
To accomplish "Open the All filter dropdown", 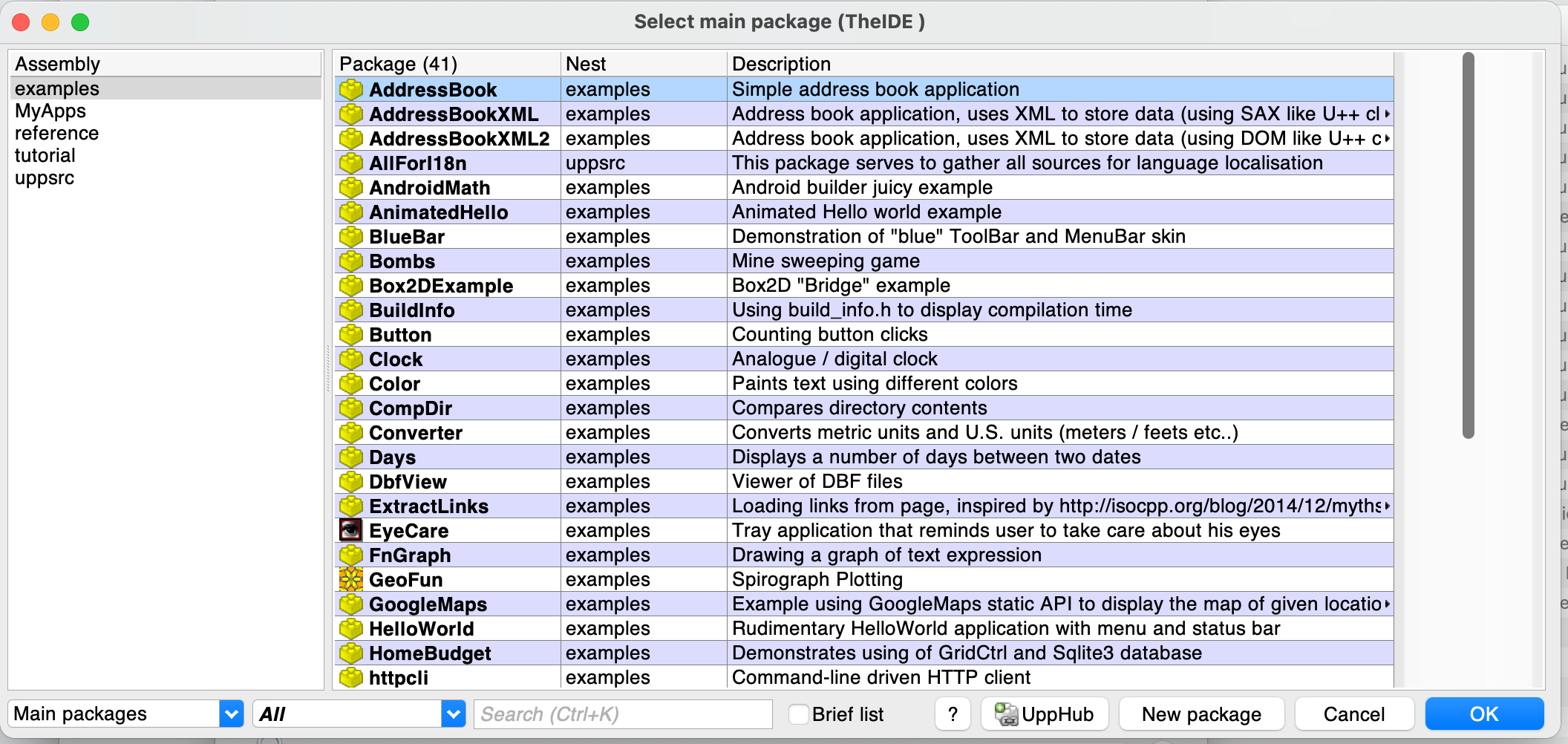I will pyautogui.click(x=453, y=714).
